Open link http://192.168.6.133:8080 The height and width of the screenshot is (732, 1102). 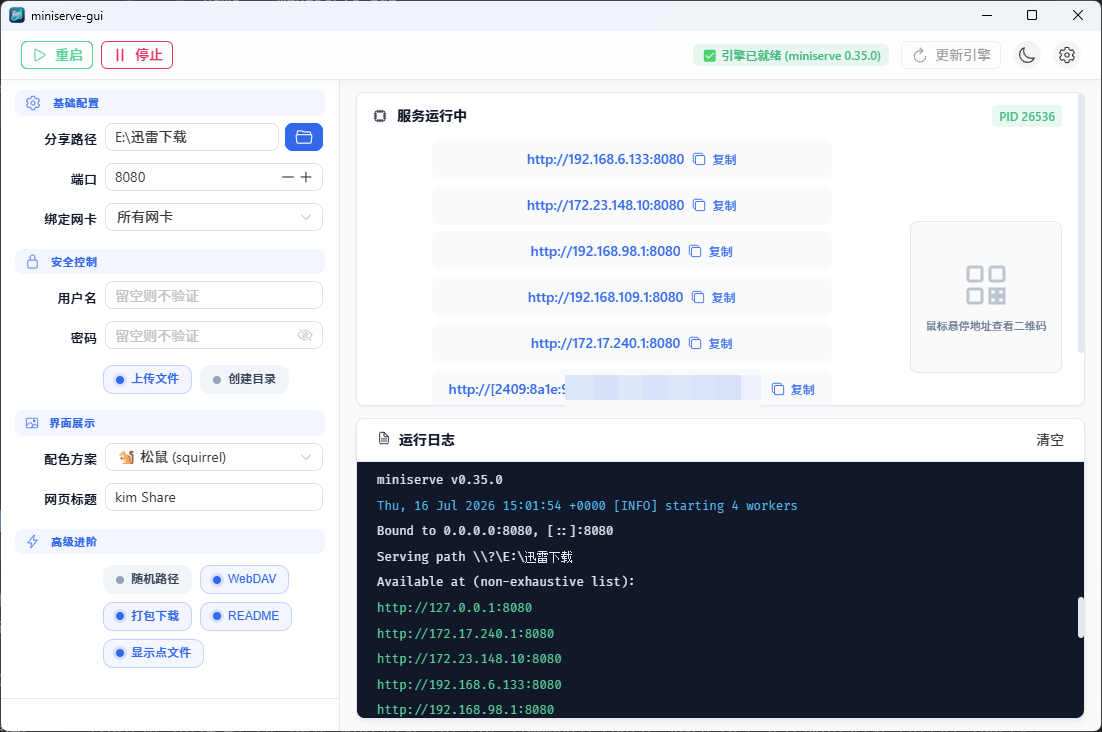point(605,159)
